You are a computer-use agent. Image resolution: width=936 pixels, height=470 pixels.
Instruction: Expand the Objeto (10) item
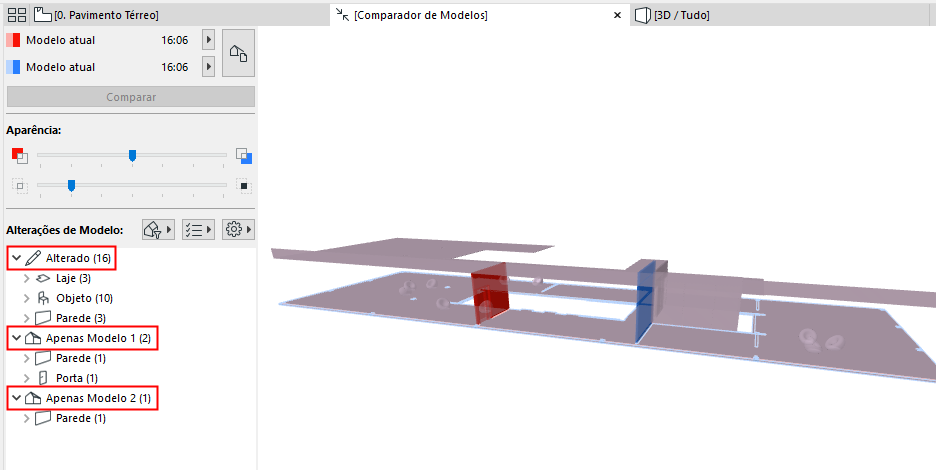26,298
